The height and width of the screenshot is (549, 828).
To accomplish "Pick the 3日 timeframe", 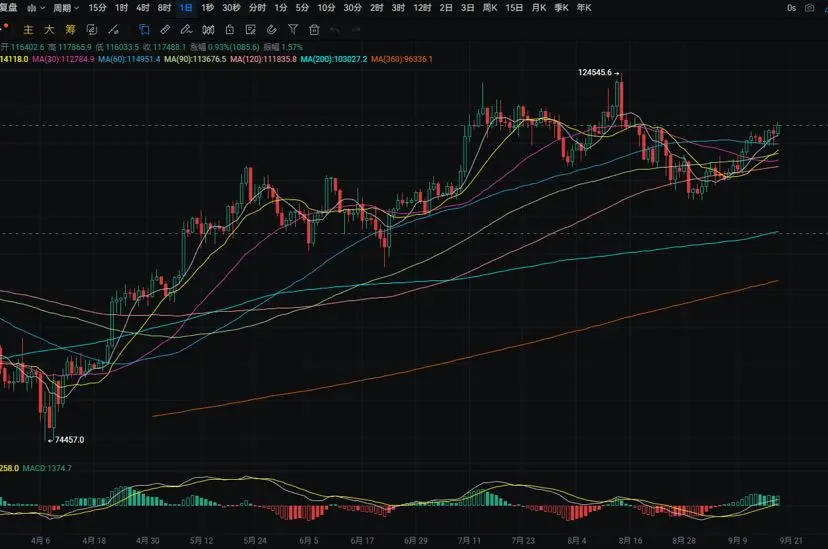I will point(467,8).
